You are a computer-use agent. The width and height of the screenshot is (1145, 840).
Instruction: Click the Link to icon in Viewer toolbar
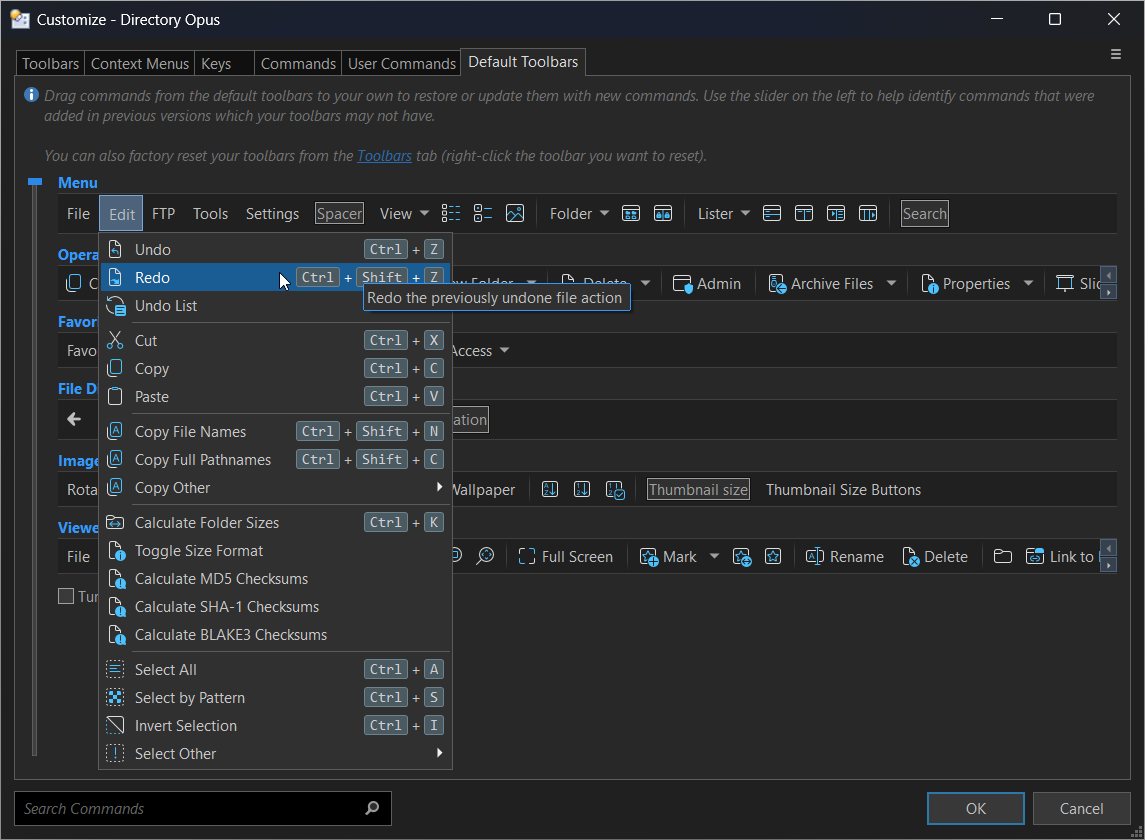[1035, 557]
